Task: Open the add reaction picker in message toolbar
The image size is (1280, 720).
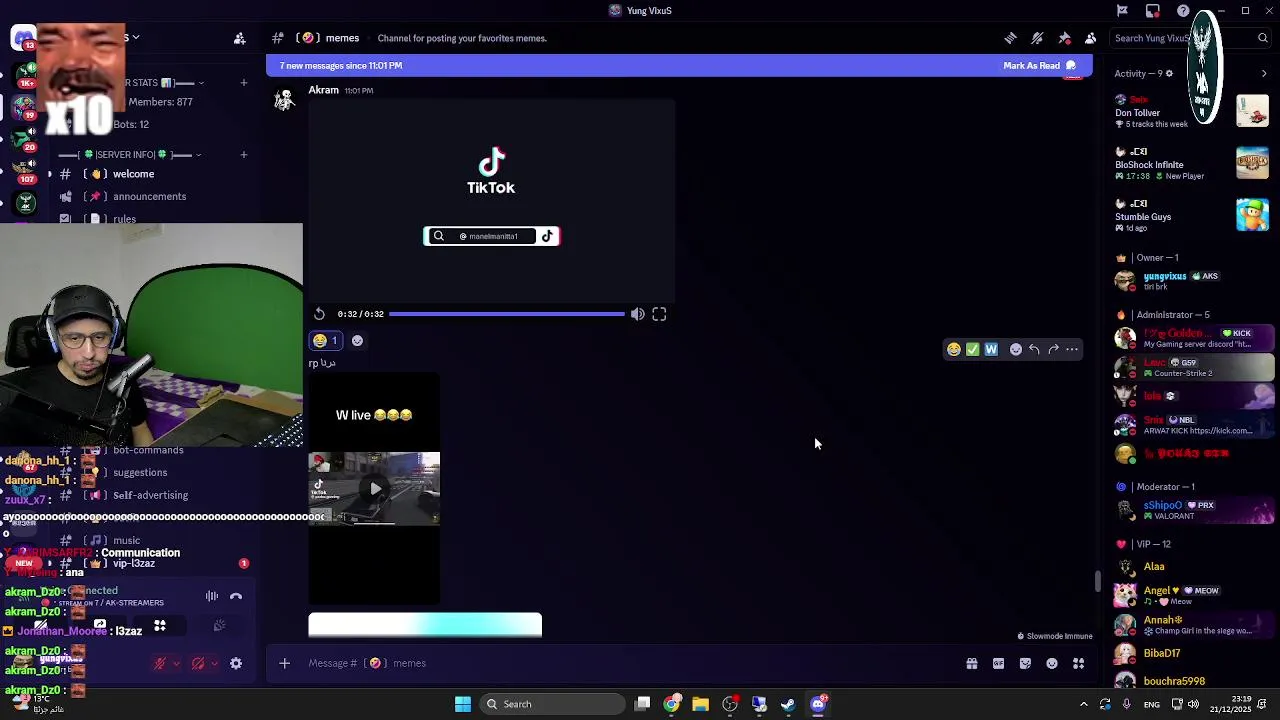Action: click(1016, 349)
